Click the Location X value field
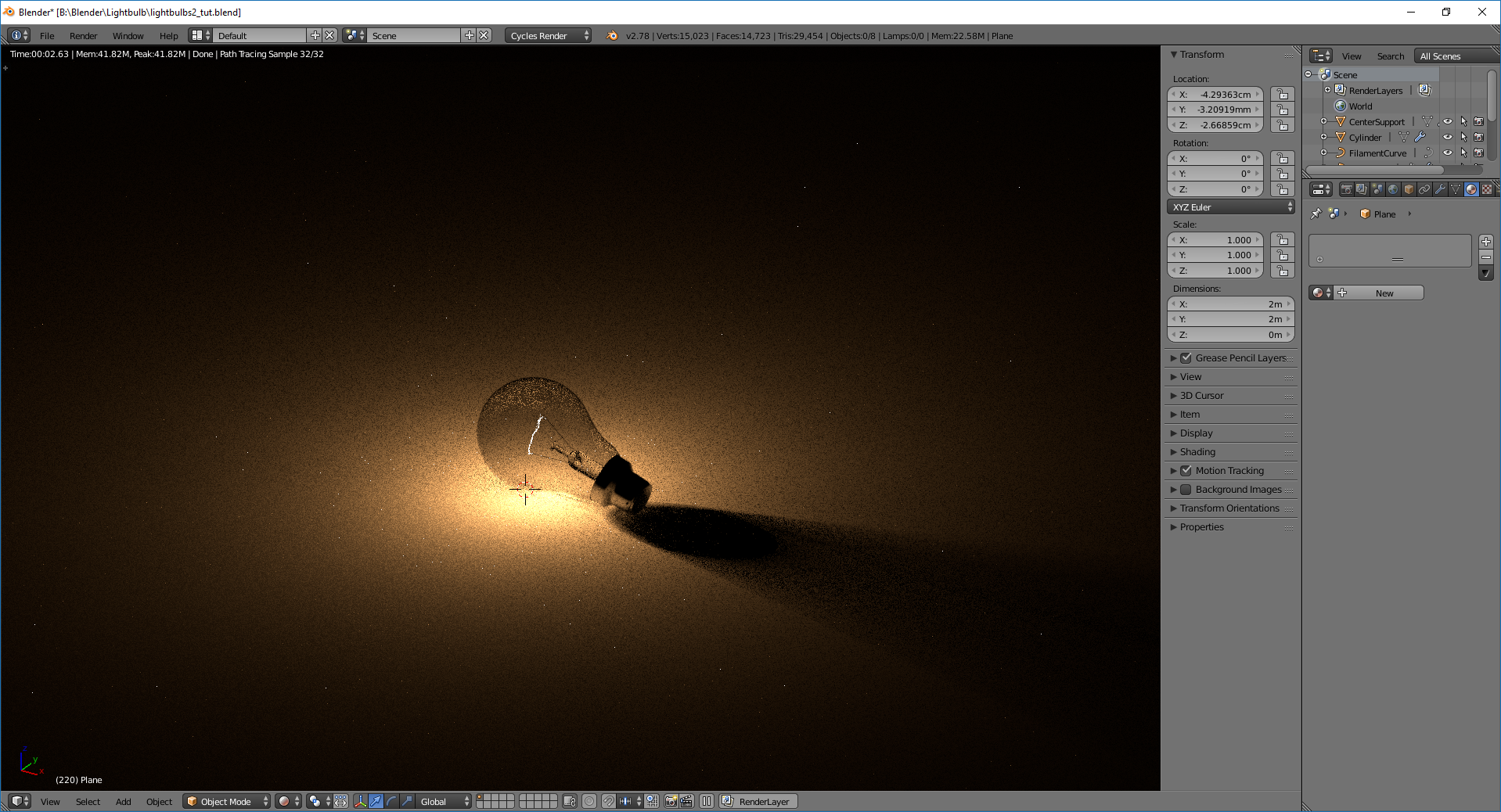This screenshot has width=1501, height=812. point(1215,94)
